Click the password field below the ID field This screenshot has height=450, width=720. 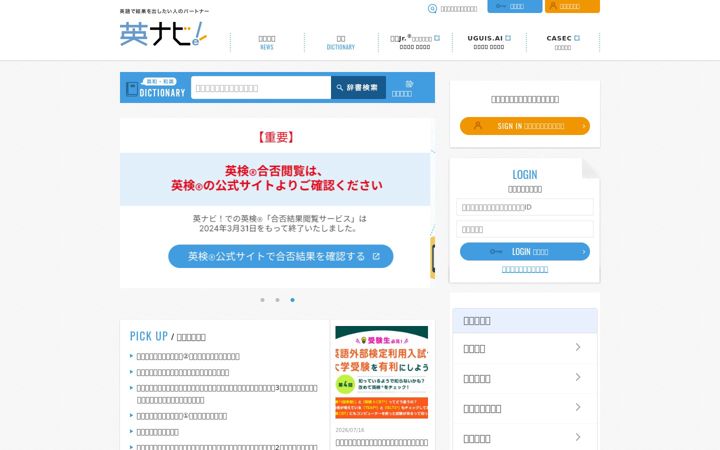(525, 229)
